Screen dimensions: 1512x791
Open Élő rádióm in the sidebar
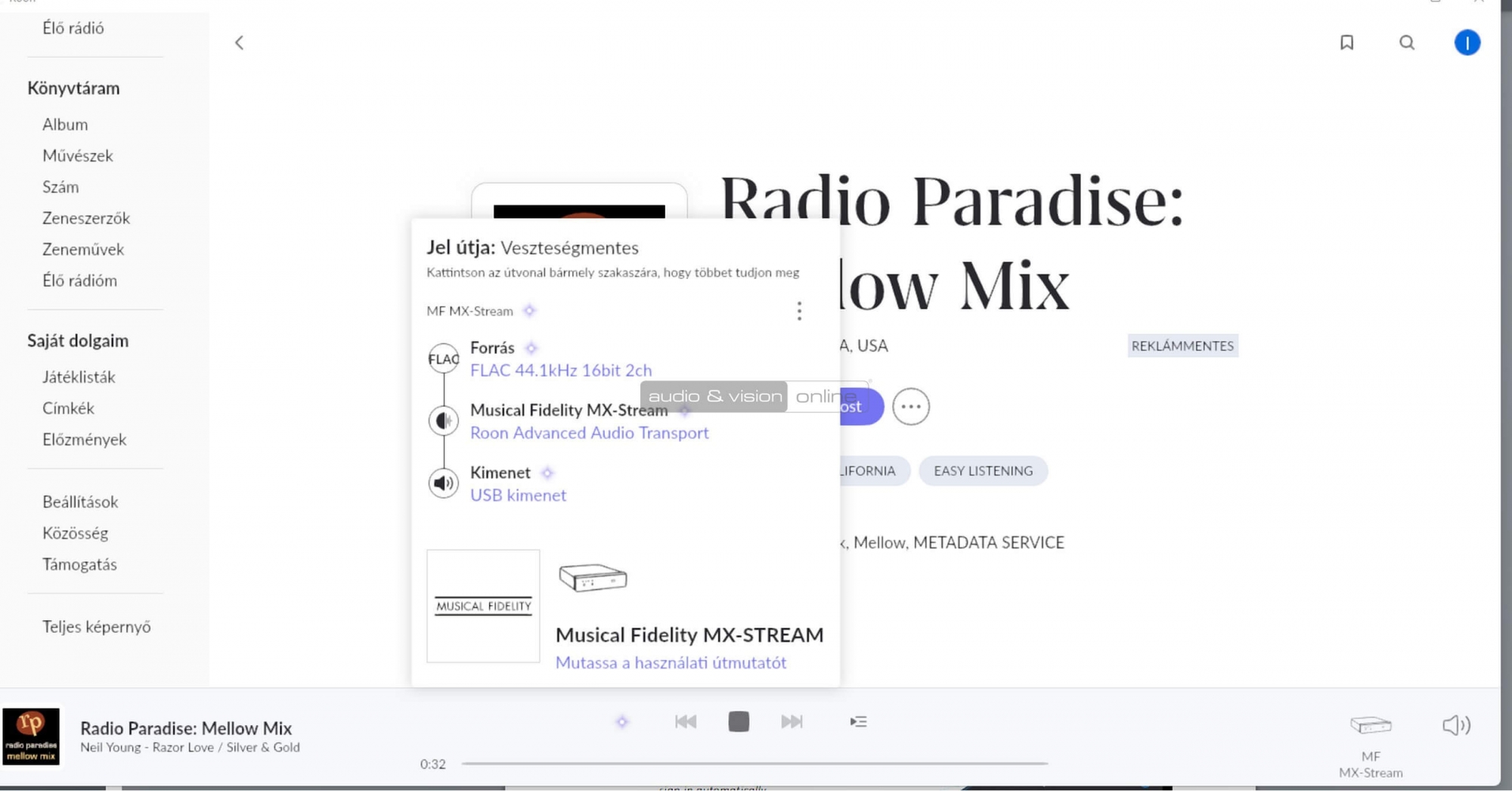(80, 281)
